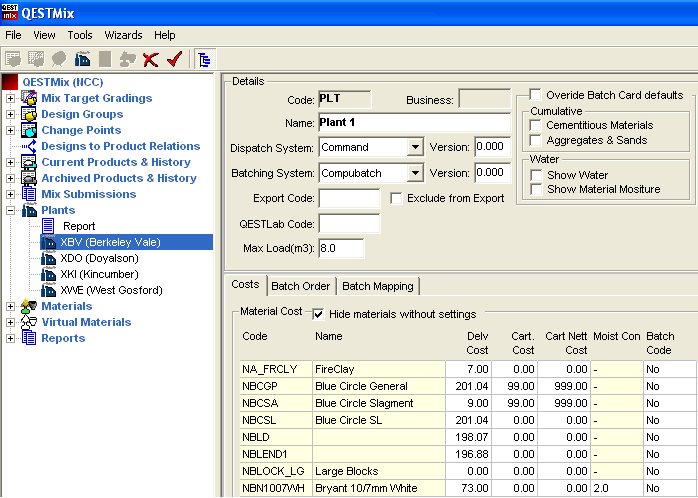
Task: Click the Mix Target Gradings tree icon
Action: pyautogui.click(x=29, y=98)
